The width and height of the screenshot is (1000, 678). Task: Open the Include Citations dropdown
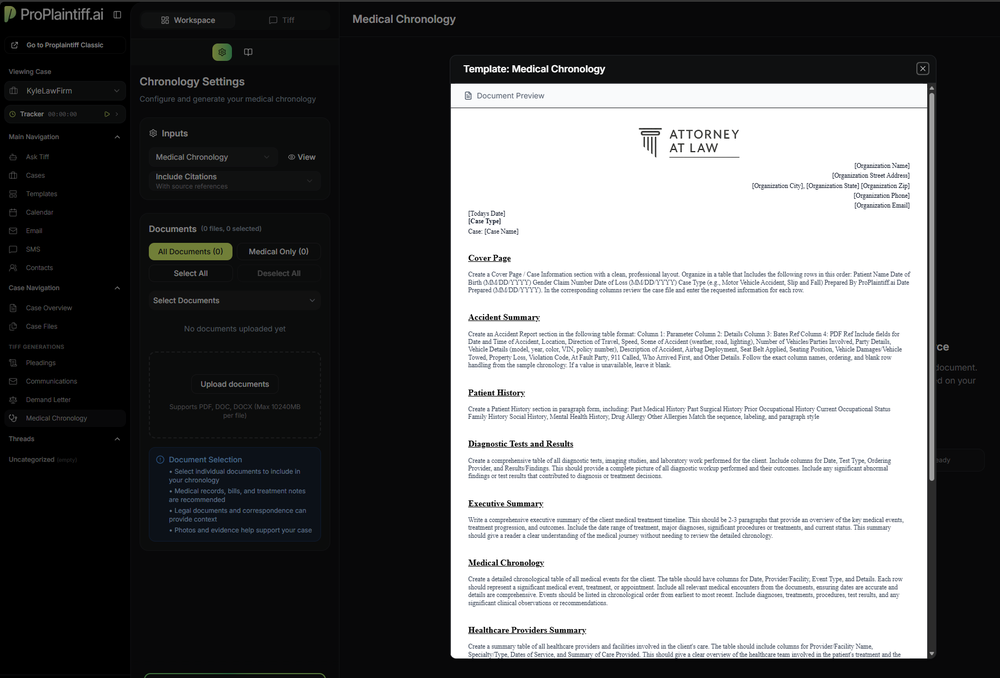pos(235,181)
